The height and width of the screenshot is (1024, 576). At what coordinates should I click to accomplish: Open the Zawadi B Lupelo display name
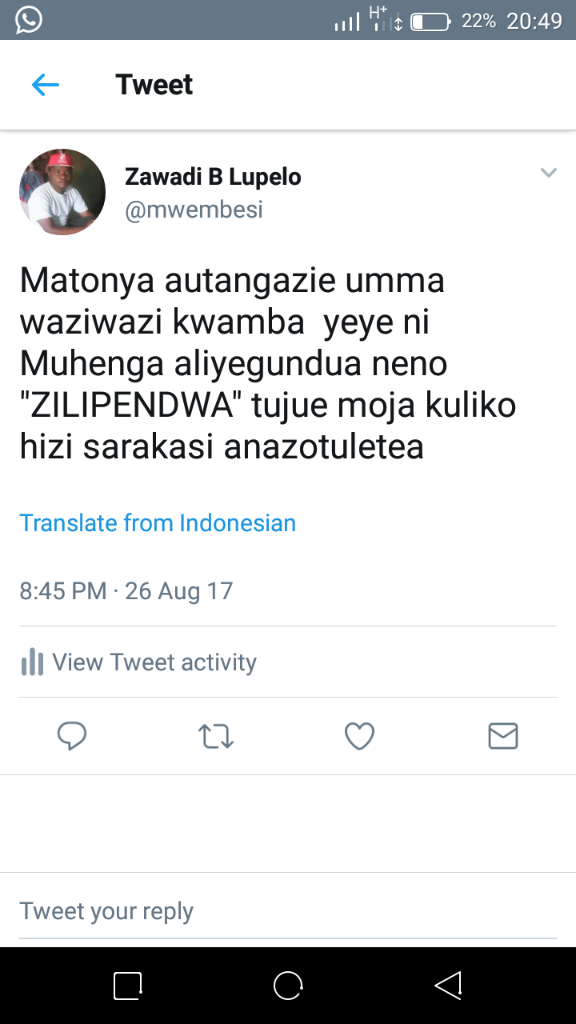[213, 177]
